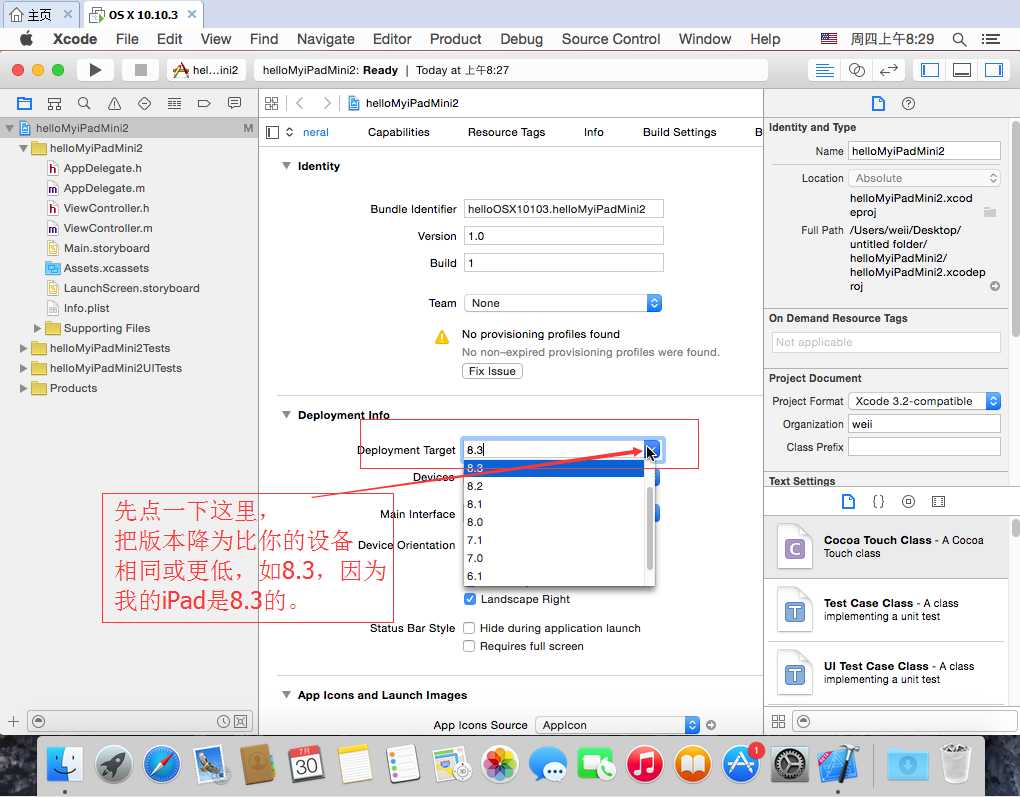Show the File inspector
Image resolution: width=1020 pixels, height=797 pixels.
878,103
